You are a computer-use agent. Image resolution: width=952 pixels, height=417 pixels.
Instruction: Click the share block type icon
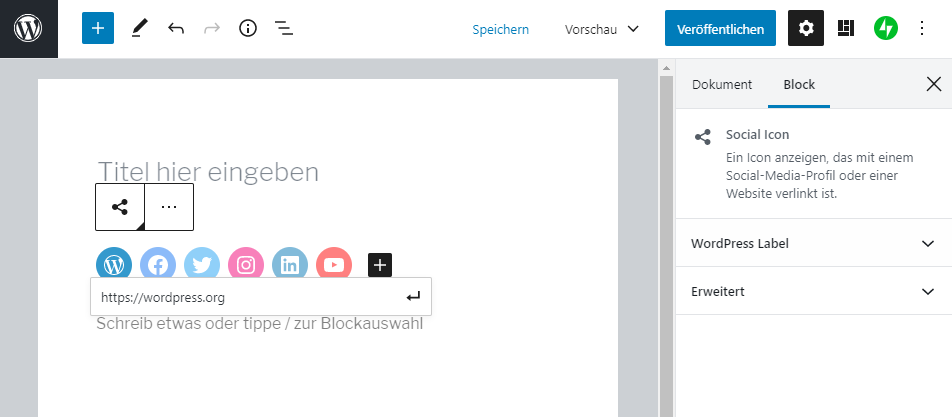coord(120,207)
